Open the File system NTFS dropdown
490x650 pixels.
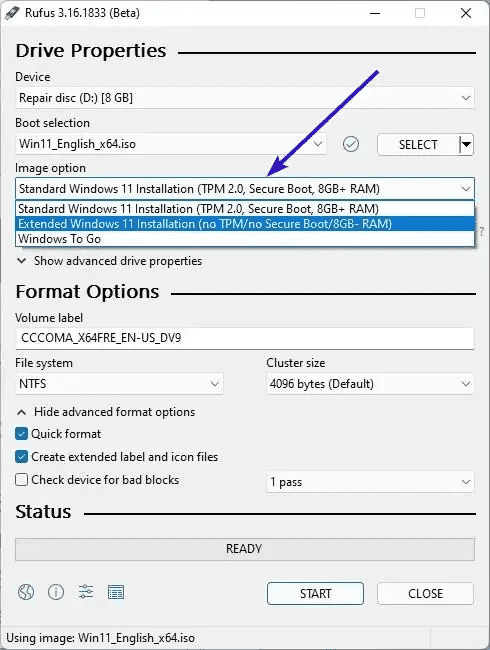pos(119,383)
